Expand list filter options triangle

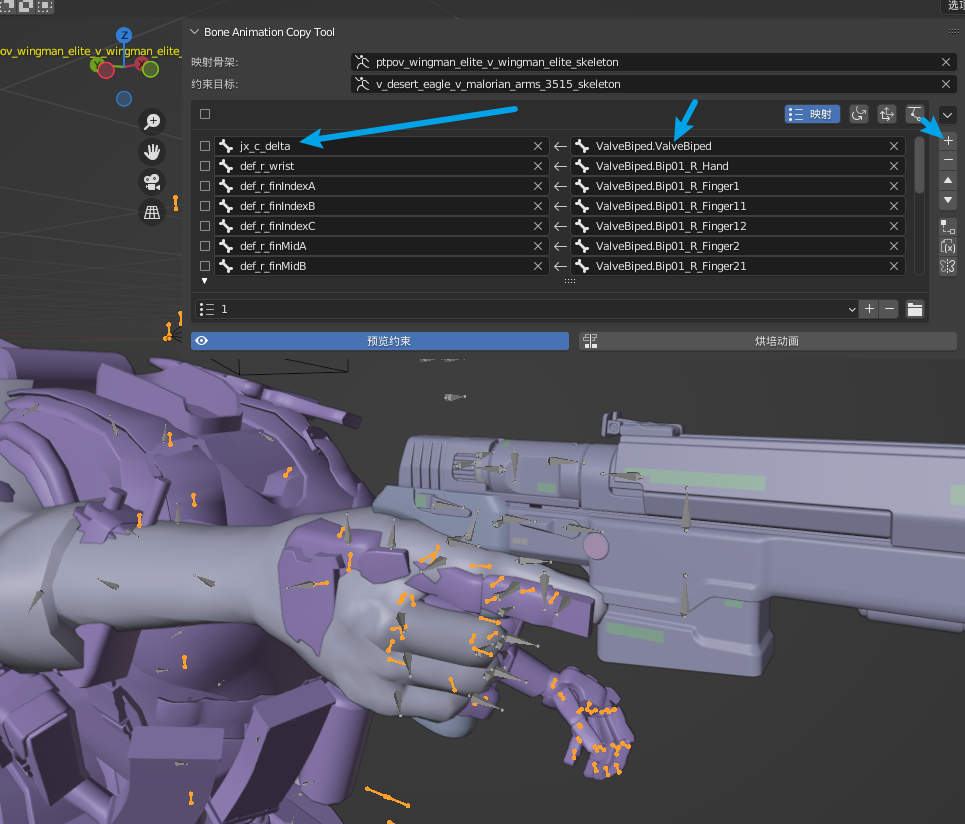coord(204,281)
